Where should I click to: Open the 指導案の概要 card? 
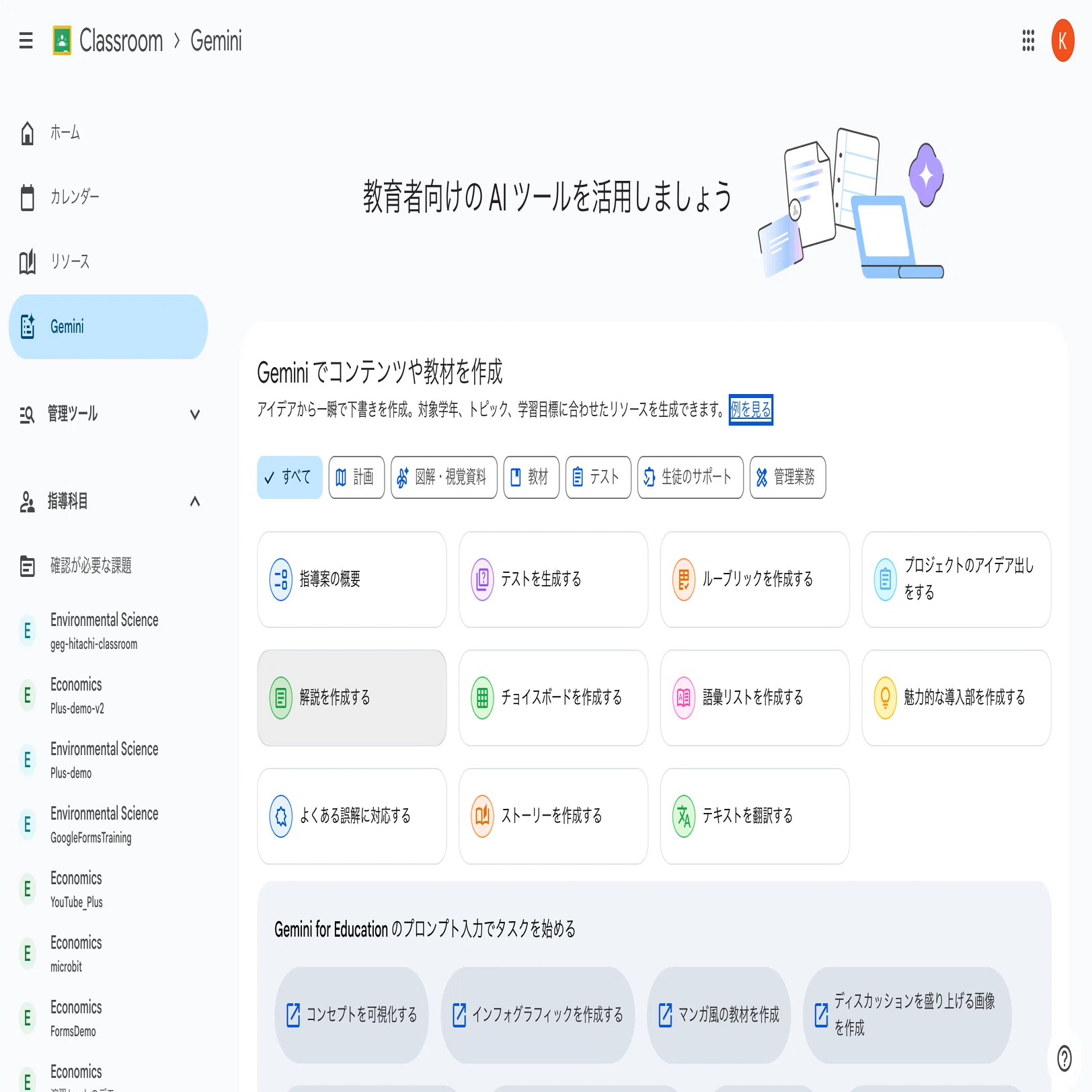[352, 580]
